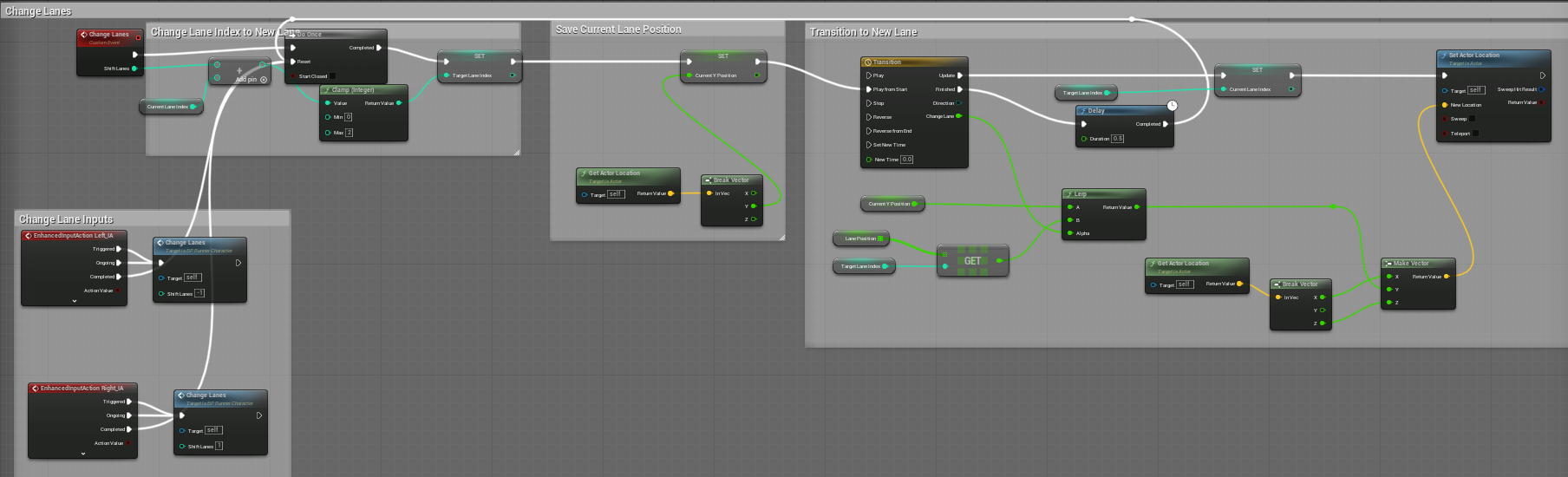This screenshot has width=1568, height=477.
Task: Click the Delay Duration value field
Action: click(1117, 139)
